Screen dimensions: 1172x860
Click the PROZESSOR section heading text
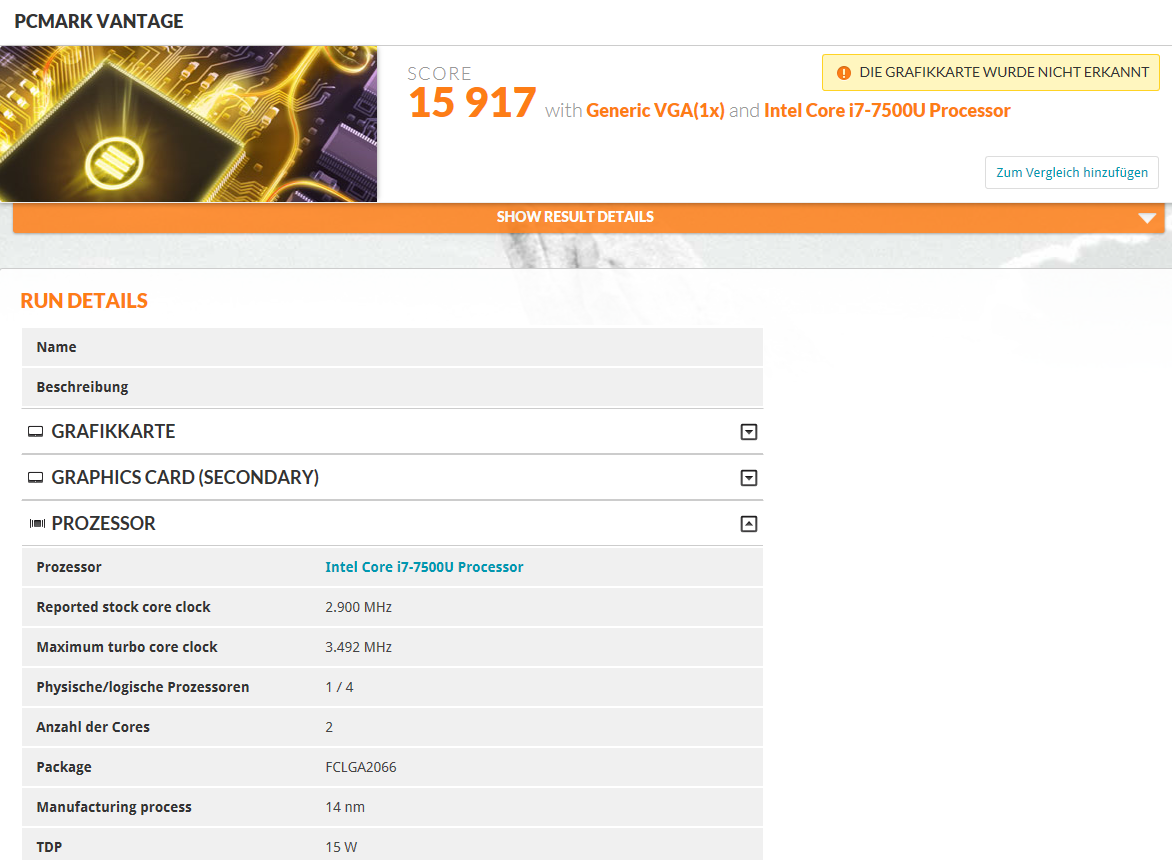[103, 524]
